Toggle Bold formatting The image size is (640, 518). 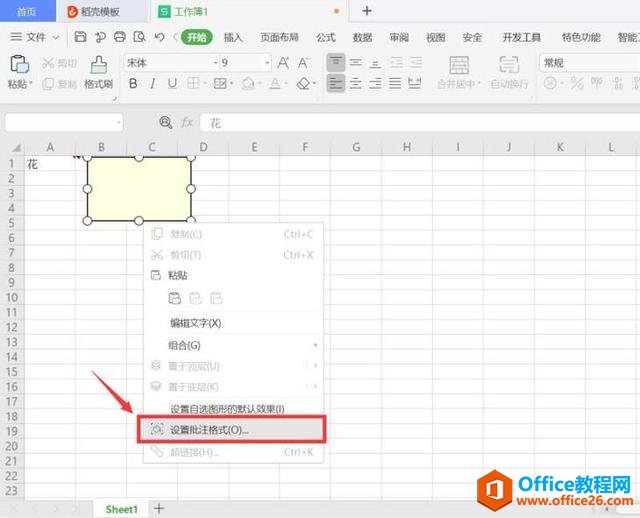click(x=133, y=84)
